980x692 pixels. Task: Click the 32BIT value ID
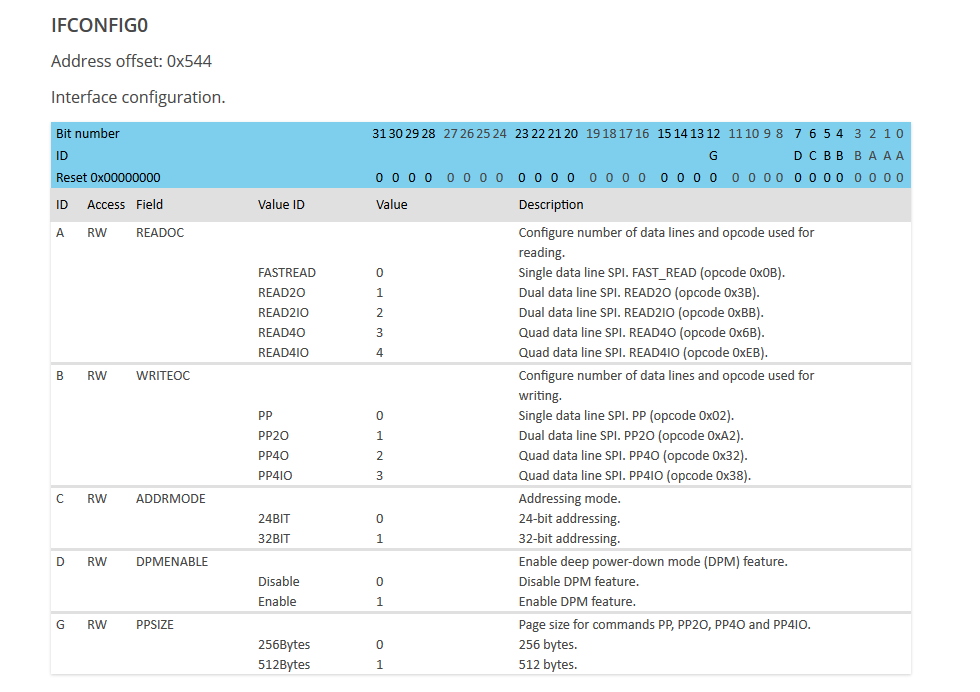tap(274, 539)
